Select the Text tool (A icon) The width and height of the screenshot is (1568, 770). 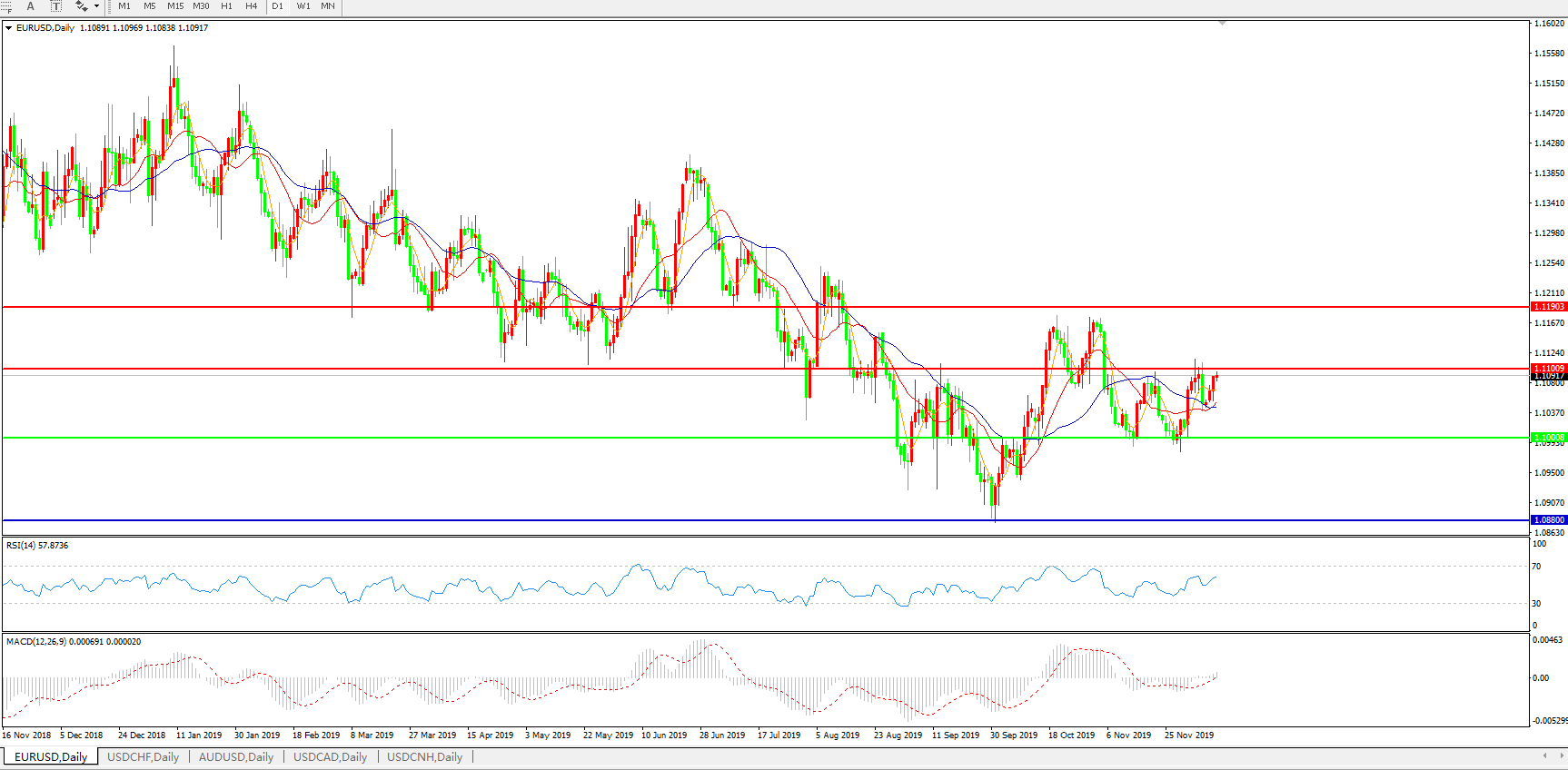click(x=30, y=6)
